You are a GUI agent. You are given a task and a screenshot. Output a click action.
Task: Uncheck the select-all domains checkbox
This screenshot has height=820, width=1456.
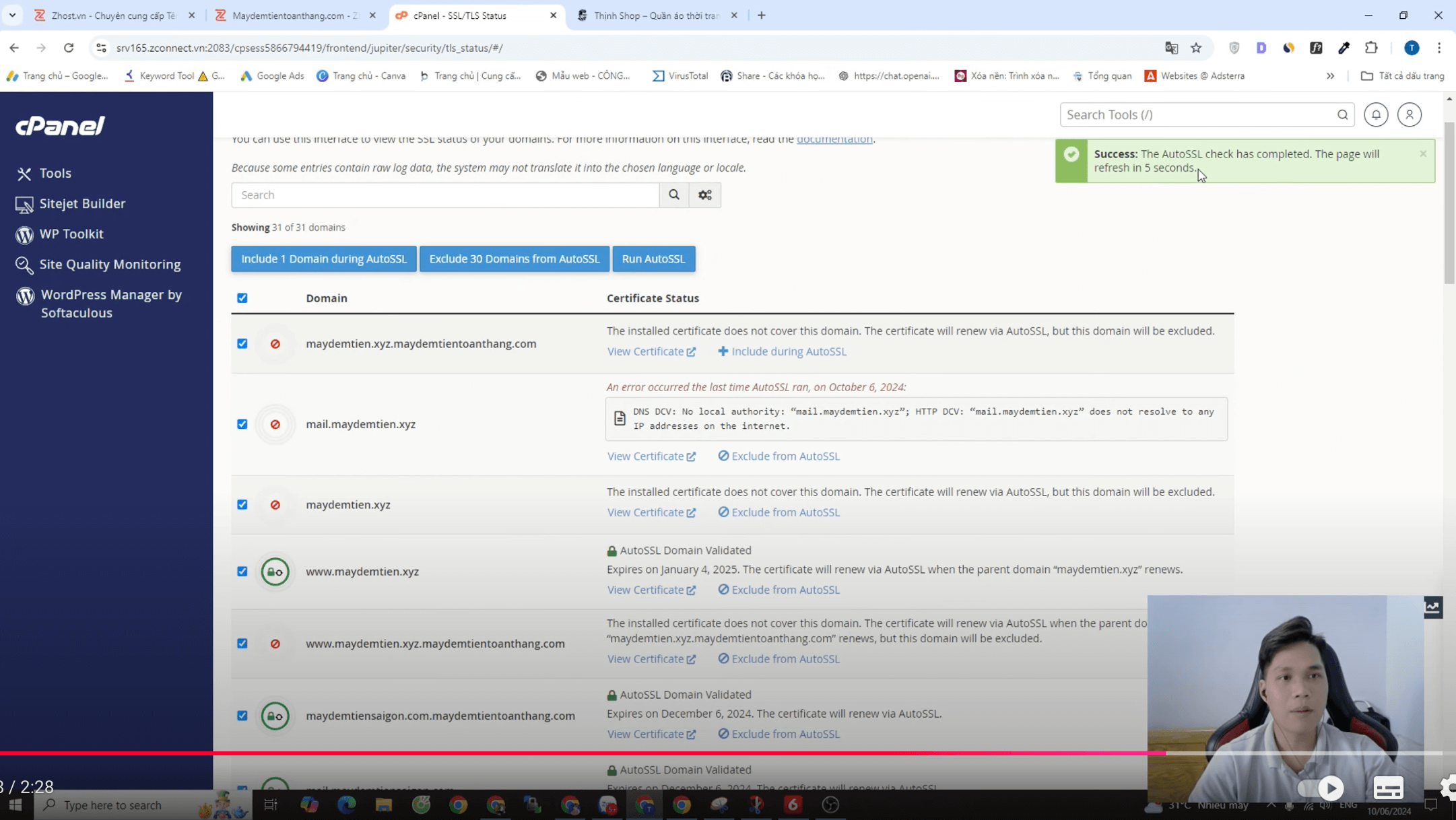[x=242, y=298]
